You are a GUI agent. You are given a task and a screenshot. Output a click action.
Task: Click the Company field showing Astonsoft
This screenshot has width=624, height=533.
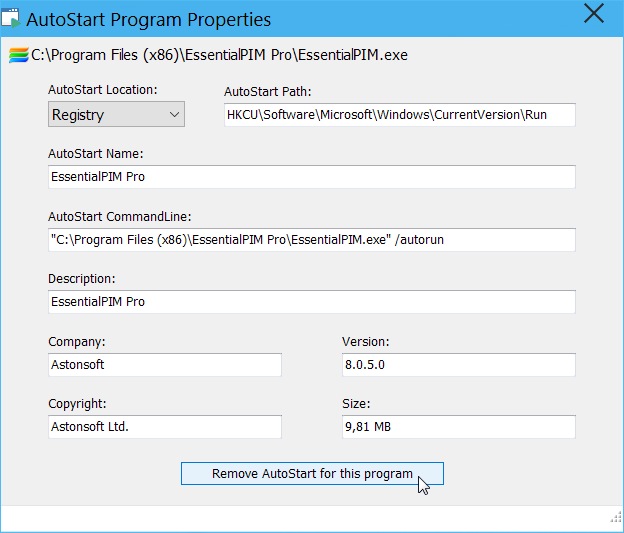click(165, 365)
